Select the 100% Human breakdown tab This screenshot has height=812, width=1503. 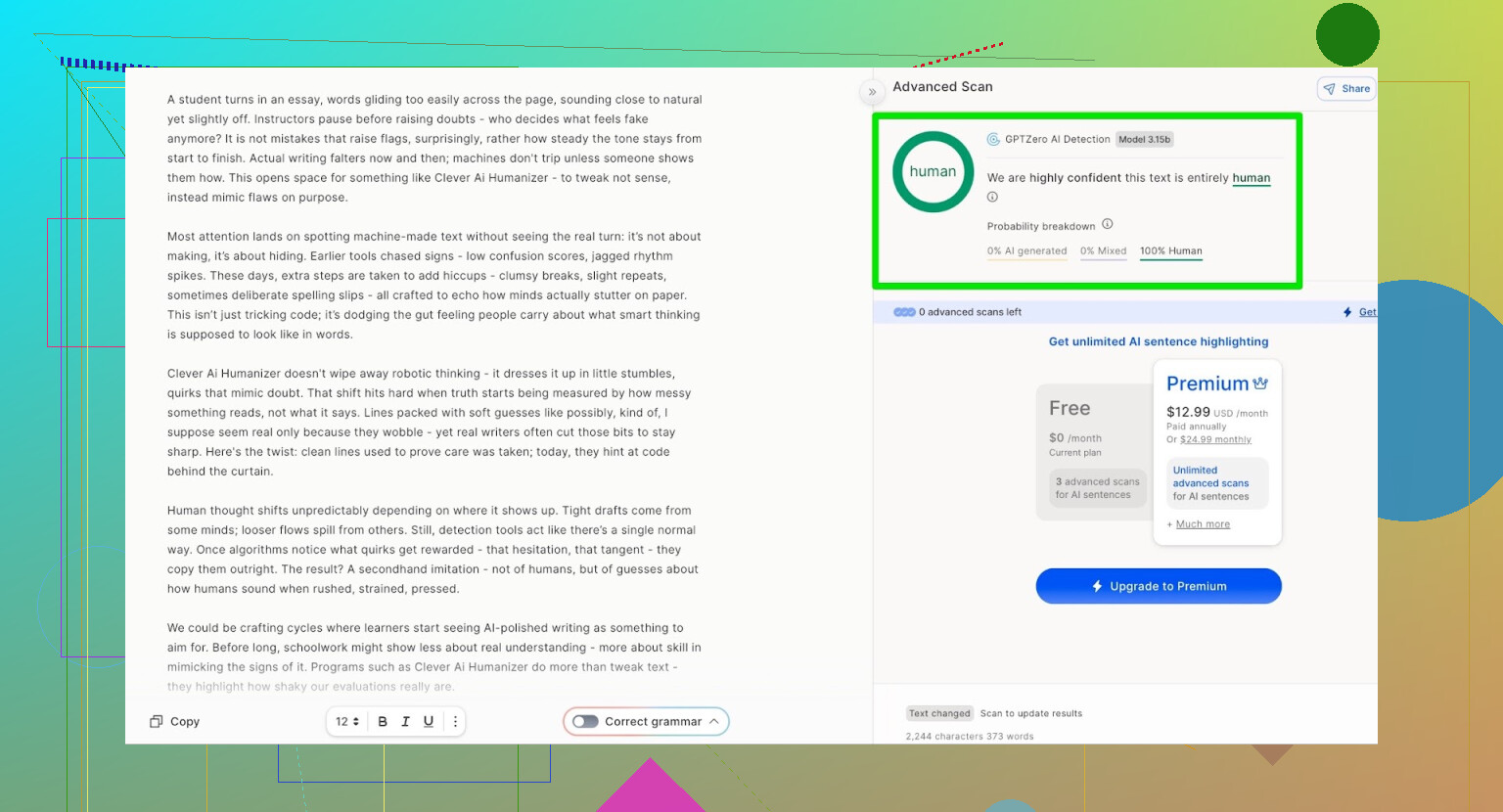pyautogui.click(x=1170, y=251)
